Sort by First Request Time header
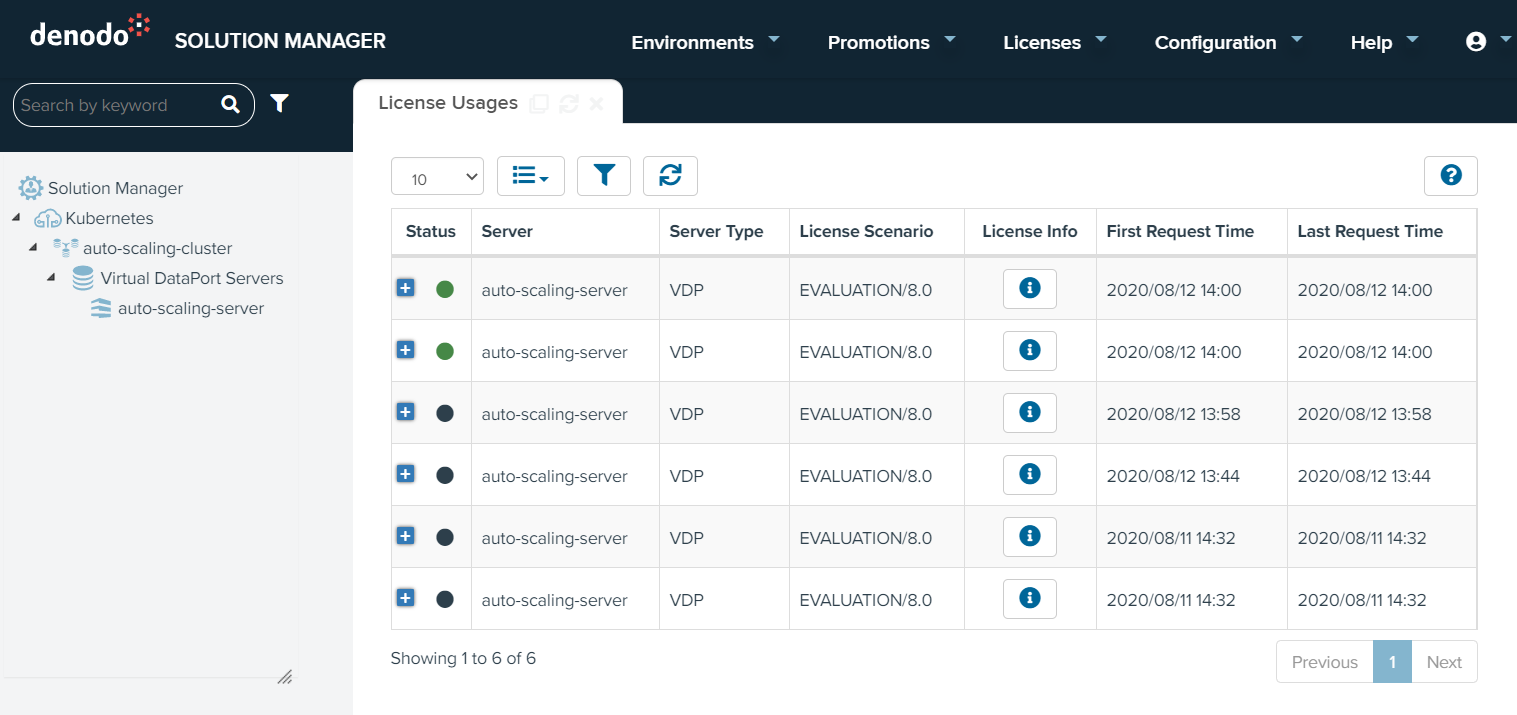 (1192, 231)
